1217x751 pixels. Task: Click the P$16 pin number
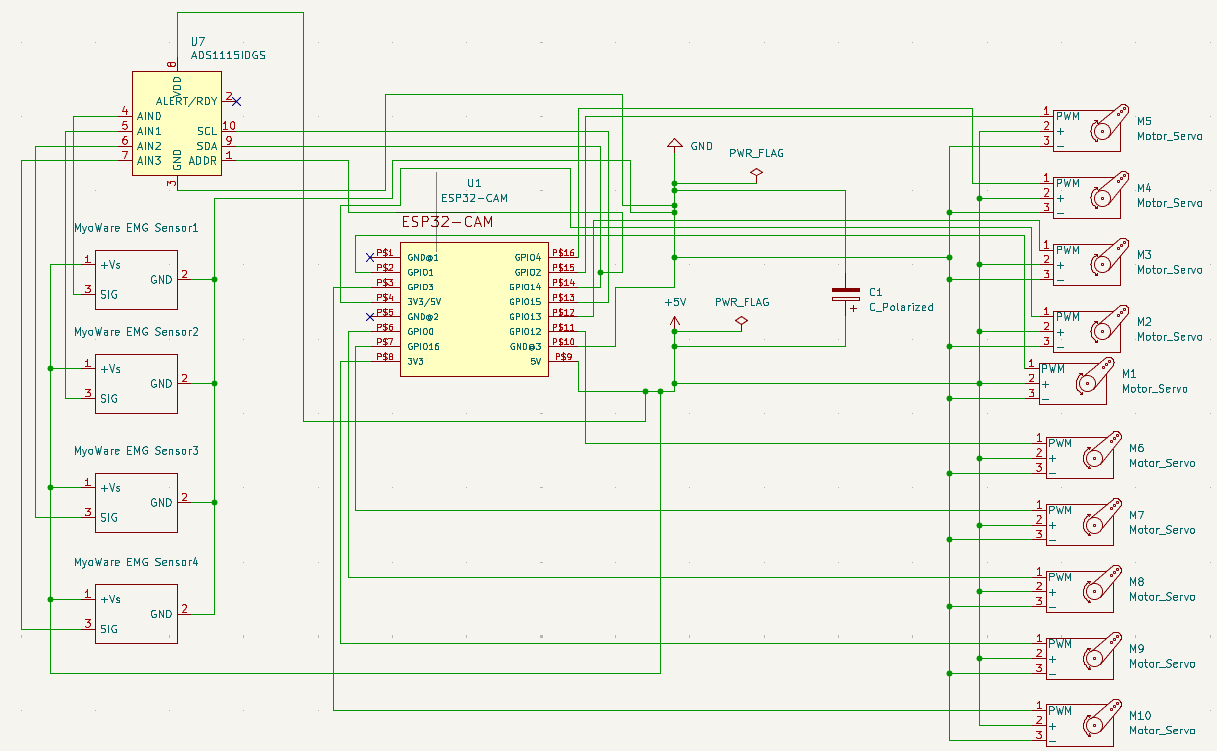(565, 253)
